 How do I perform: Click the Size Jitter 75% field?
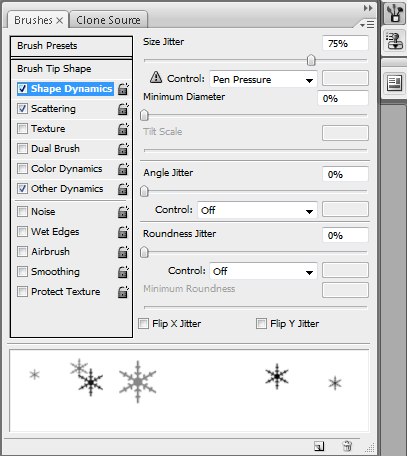(x=346, y=43)
